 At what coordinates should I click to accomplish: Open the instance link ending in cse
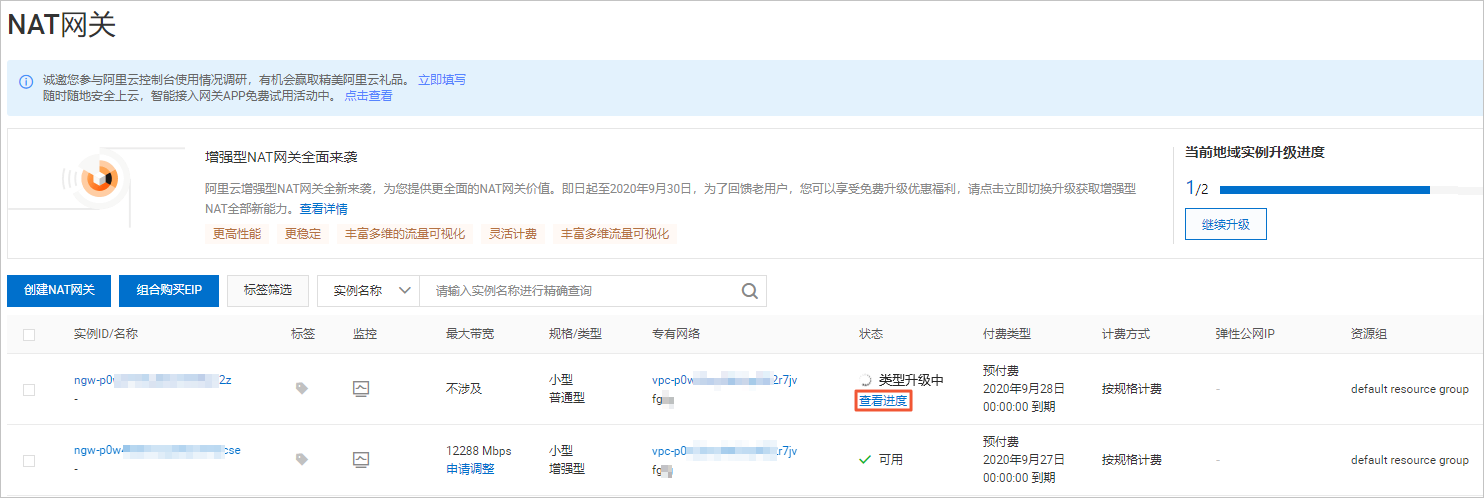coord(157,450)
